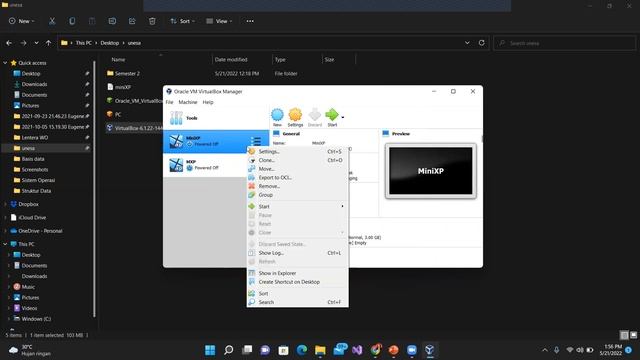Open VirtualBox icon in taskbar

[429, 350]
